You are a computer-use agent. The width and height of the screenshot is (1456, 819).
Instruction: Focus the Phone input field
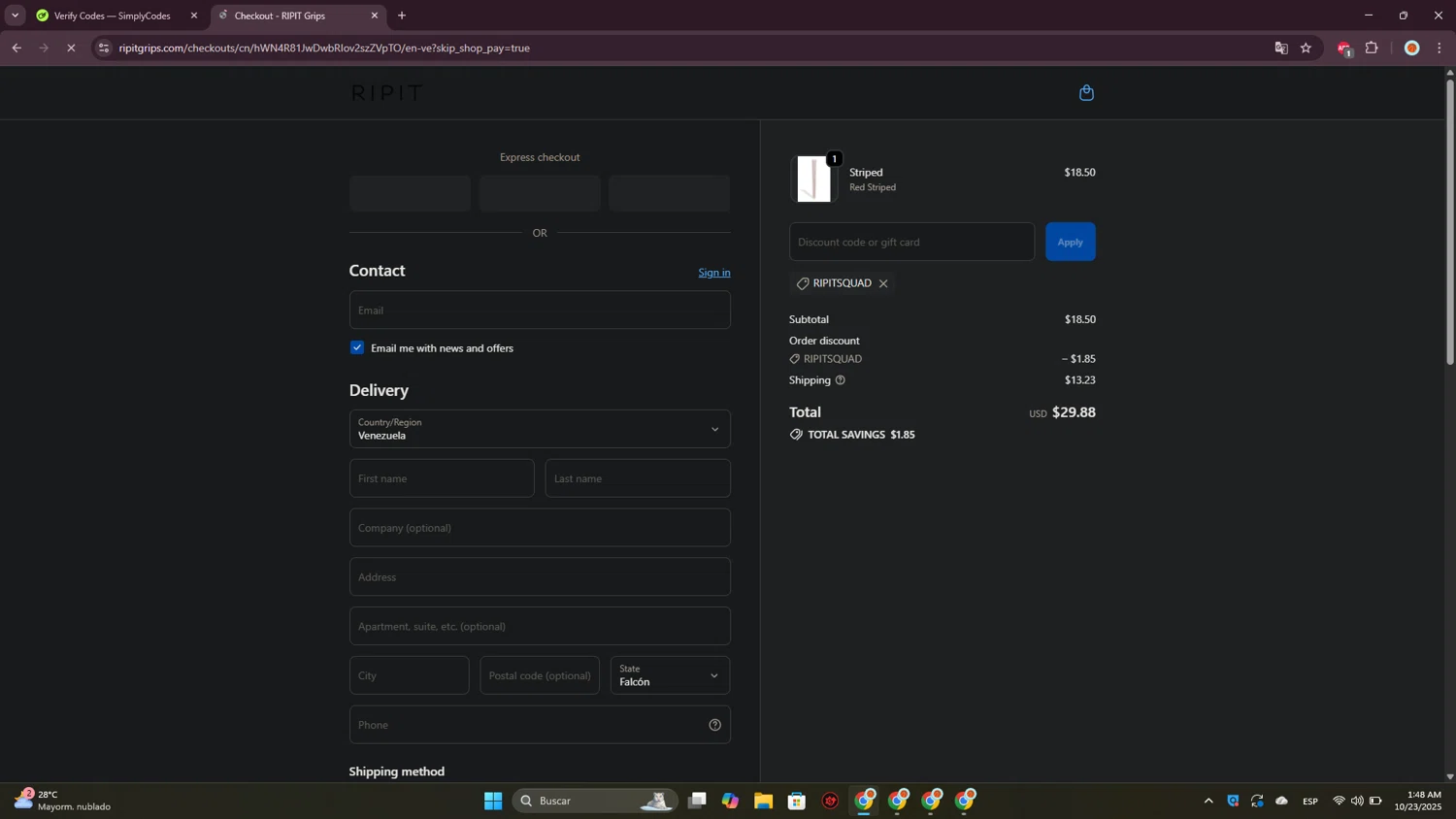540,725
